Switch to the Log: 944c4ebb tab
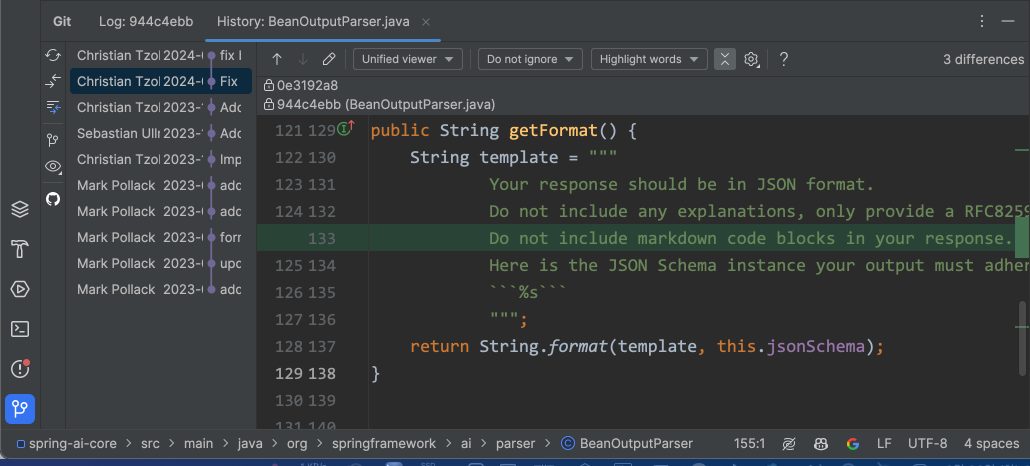The image size is (1030, 466). click(146, 21)
